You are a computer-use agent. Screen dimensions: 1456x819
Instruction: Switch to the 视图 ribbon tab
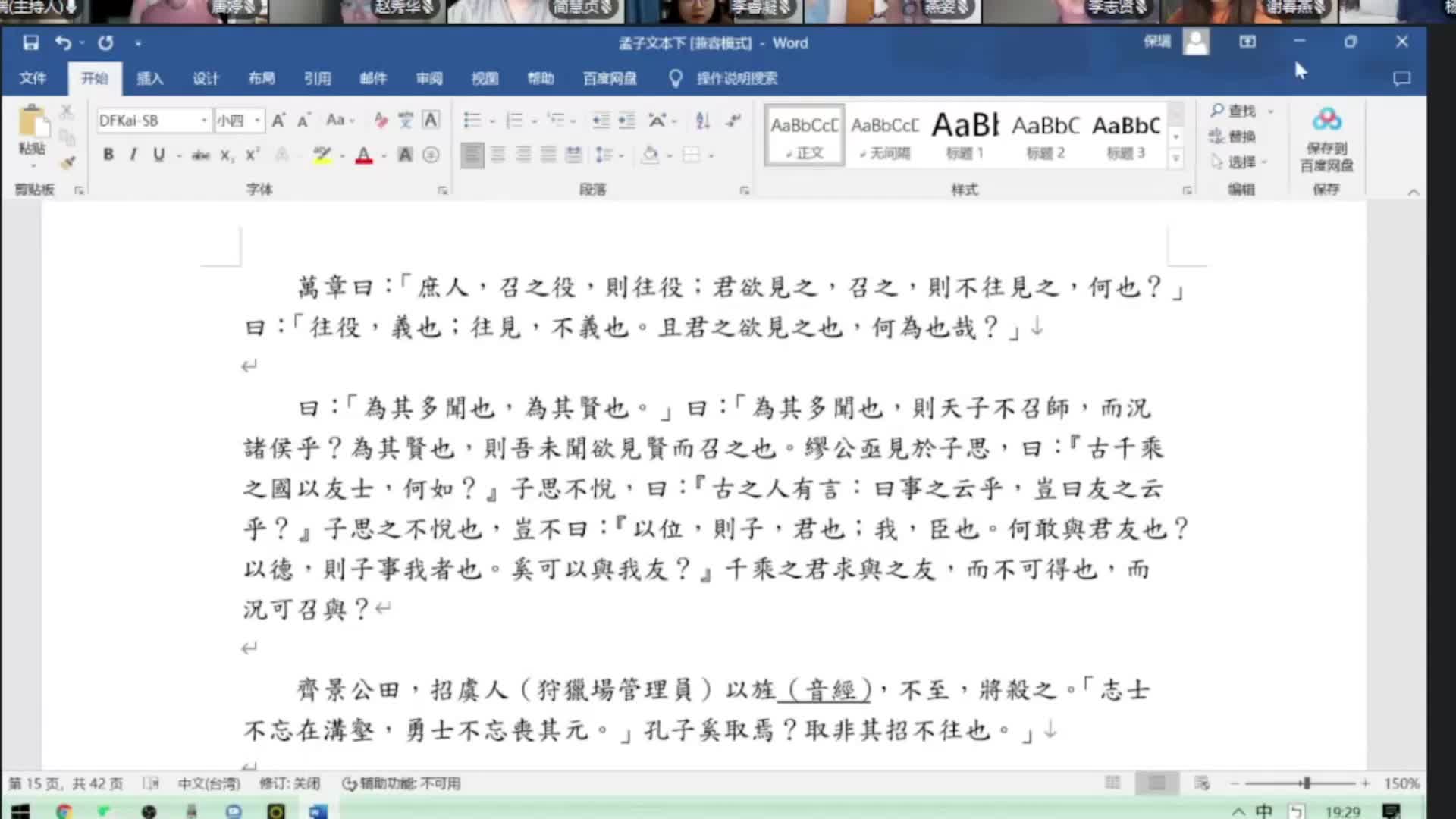tap(485, 78)
